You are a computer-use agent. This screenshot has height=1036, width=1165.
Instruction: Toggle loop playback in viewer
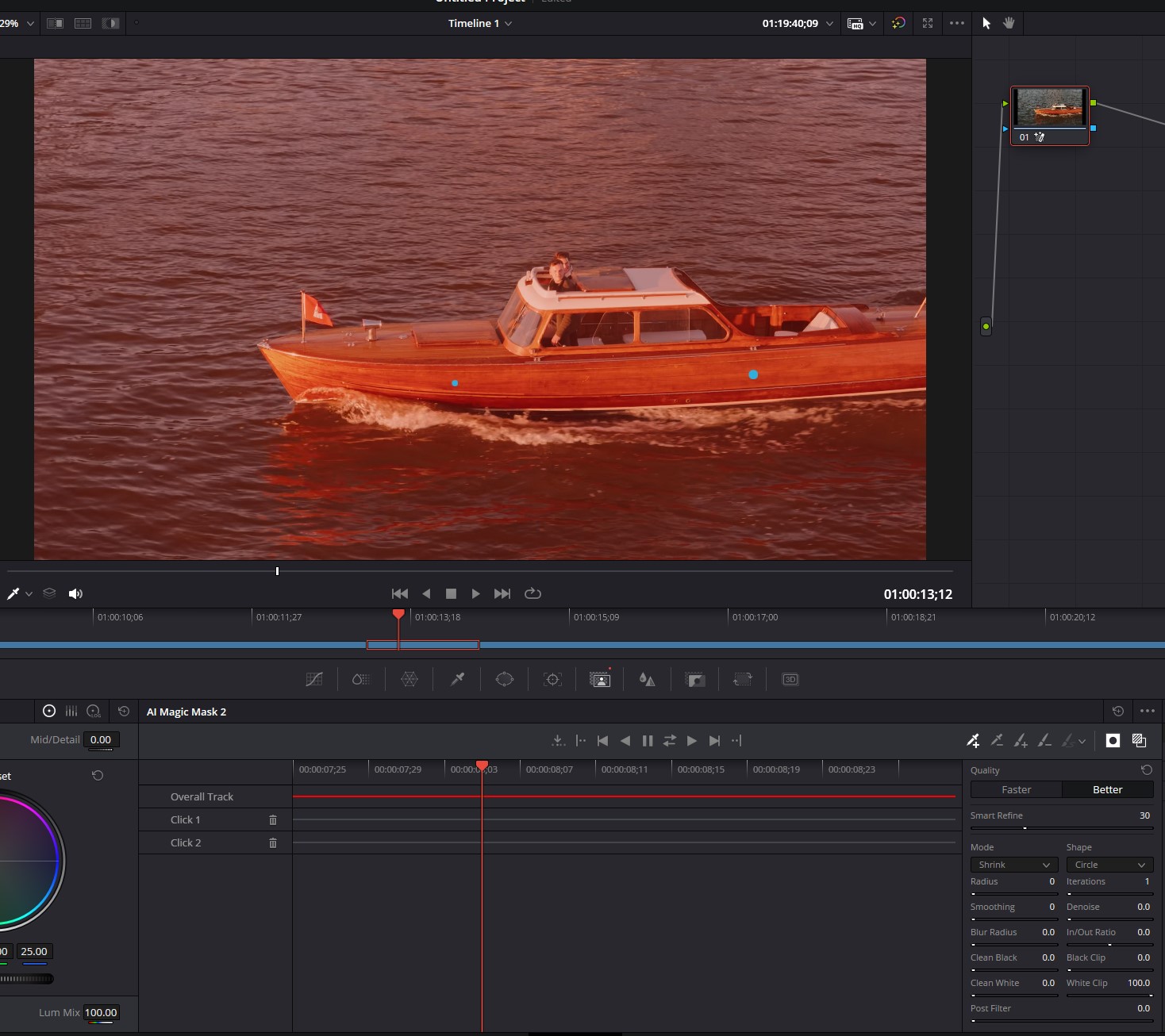coord(533,593)
